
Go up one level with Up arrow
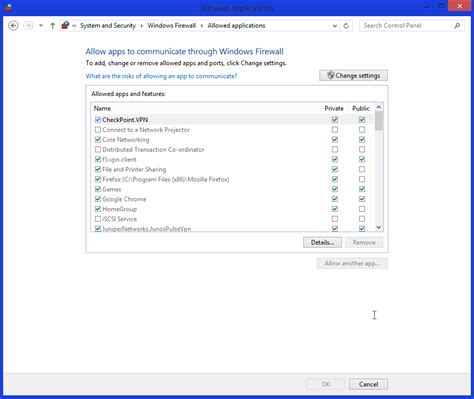[52, 26]
